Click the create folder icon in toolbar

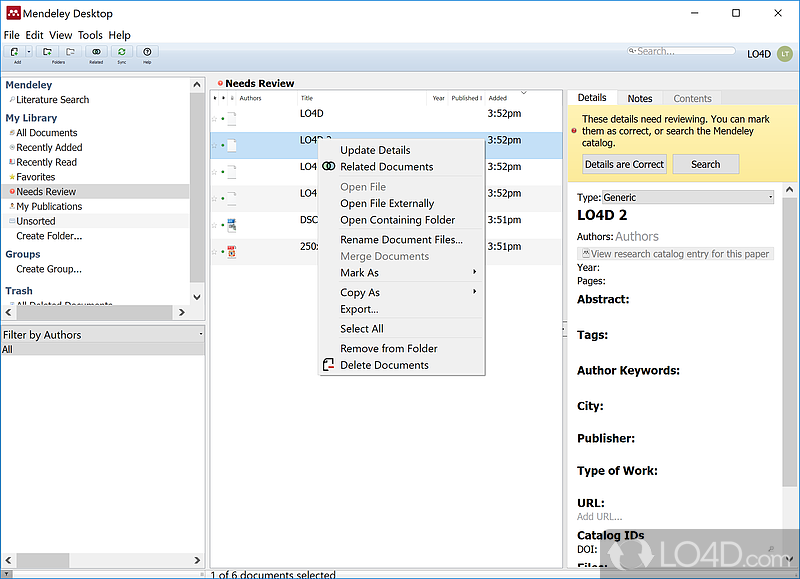coord(45,50)
